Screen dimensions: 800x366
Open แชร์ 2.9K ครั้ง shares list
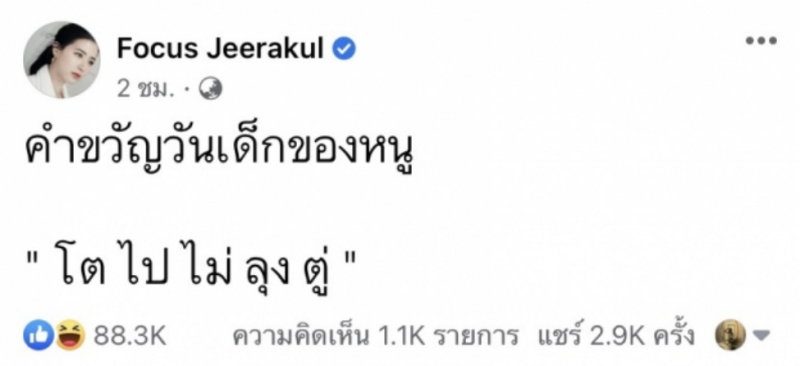(x=616, y=336)
